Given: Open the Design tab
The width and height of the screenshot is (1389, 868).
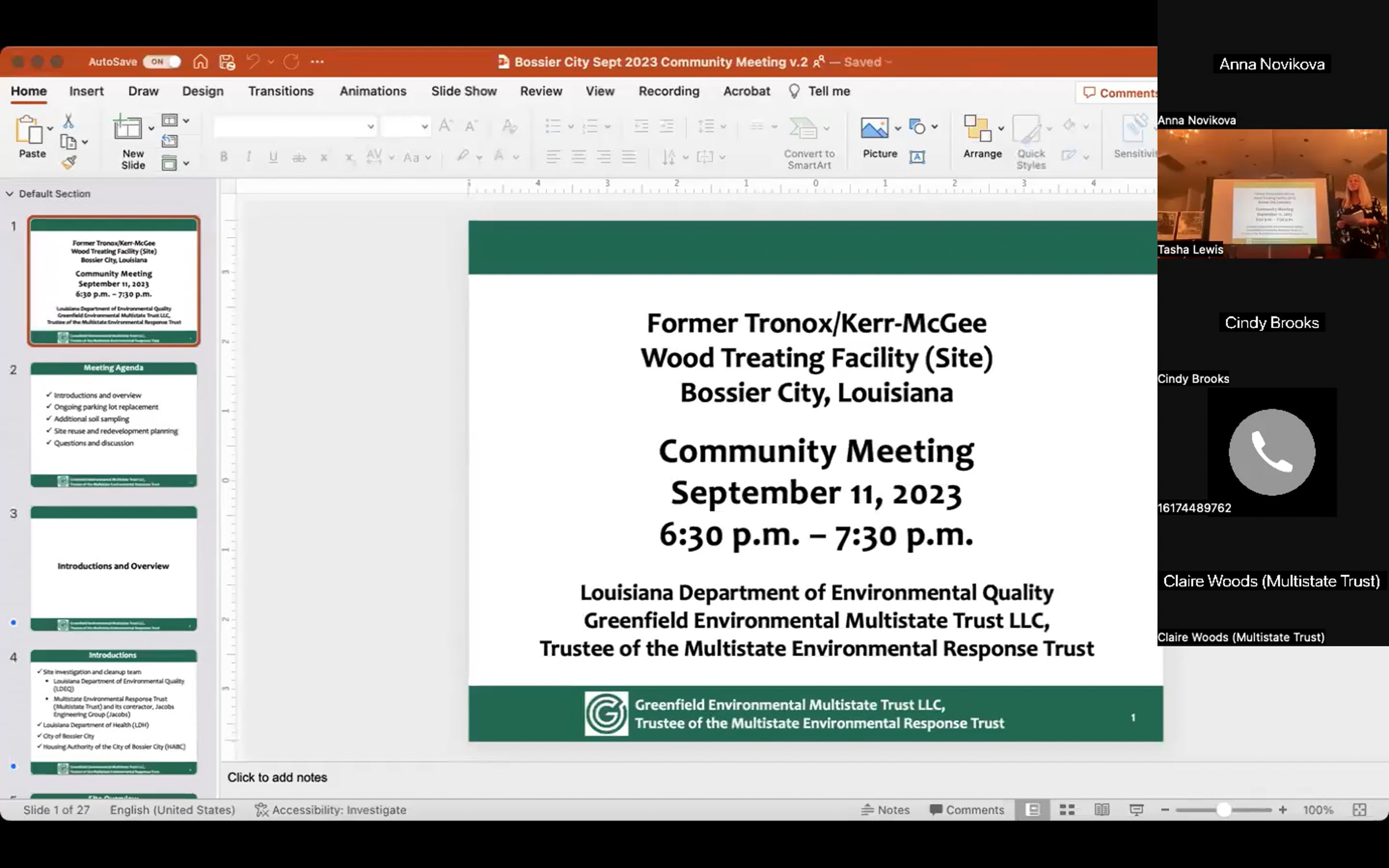Looking at the screenshot, I should (x=203, y=91).
